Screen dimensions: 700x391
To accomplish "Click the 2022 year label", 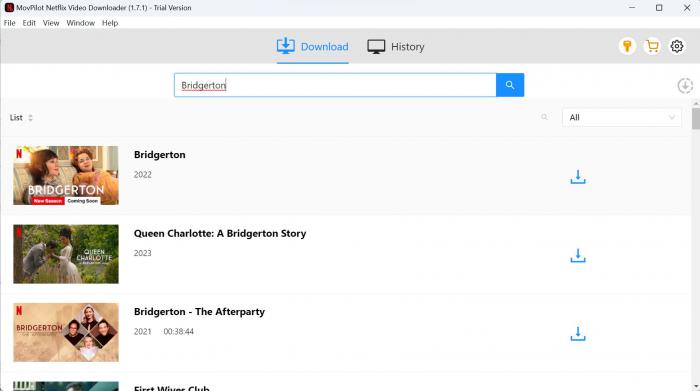I will (143, 175).
